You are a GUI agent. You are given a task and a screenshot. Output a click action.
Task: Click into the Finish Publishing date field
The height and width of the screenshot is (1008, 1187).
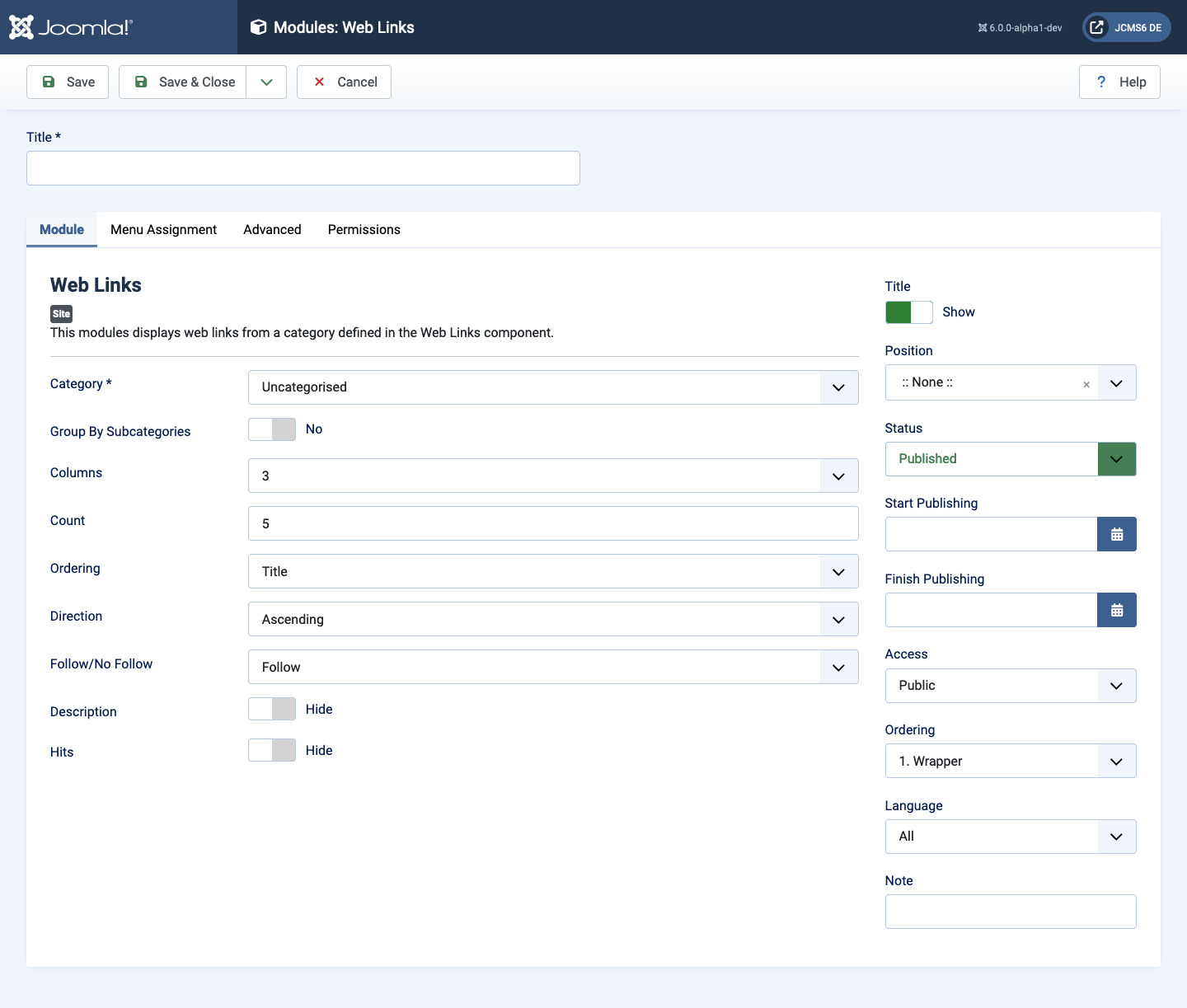pos(991,610)
